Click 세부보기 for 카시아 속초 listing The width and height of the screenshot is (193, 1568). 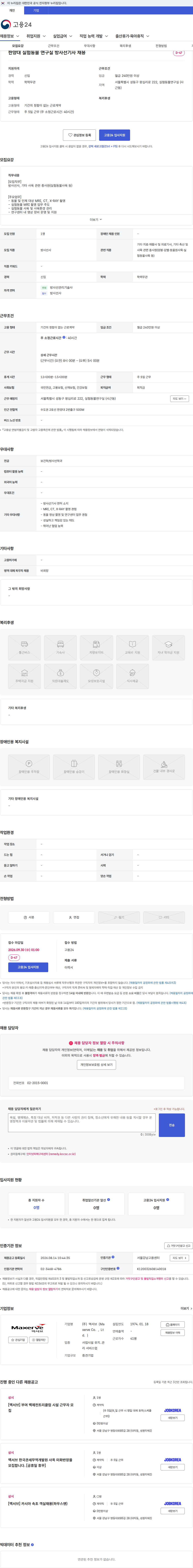172,1511
